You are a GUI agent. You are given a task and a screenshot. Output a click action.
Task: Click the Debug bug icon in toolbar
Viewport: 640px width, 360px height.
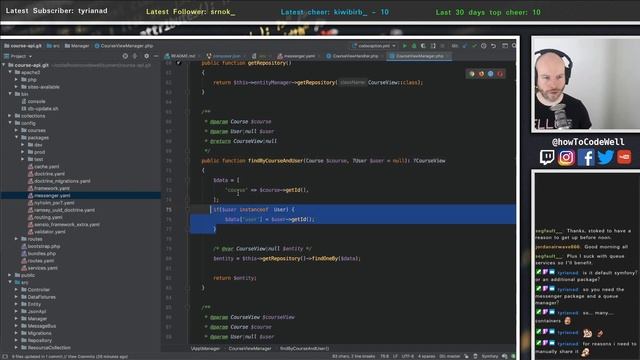point(414,46)
